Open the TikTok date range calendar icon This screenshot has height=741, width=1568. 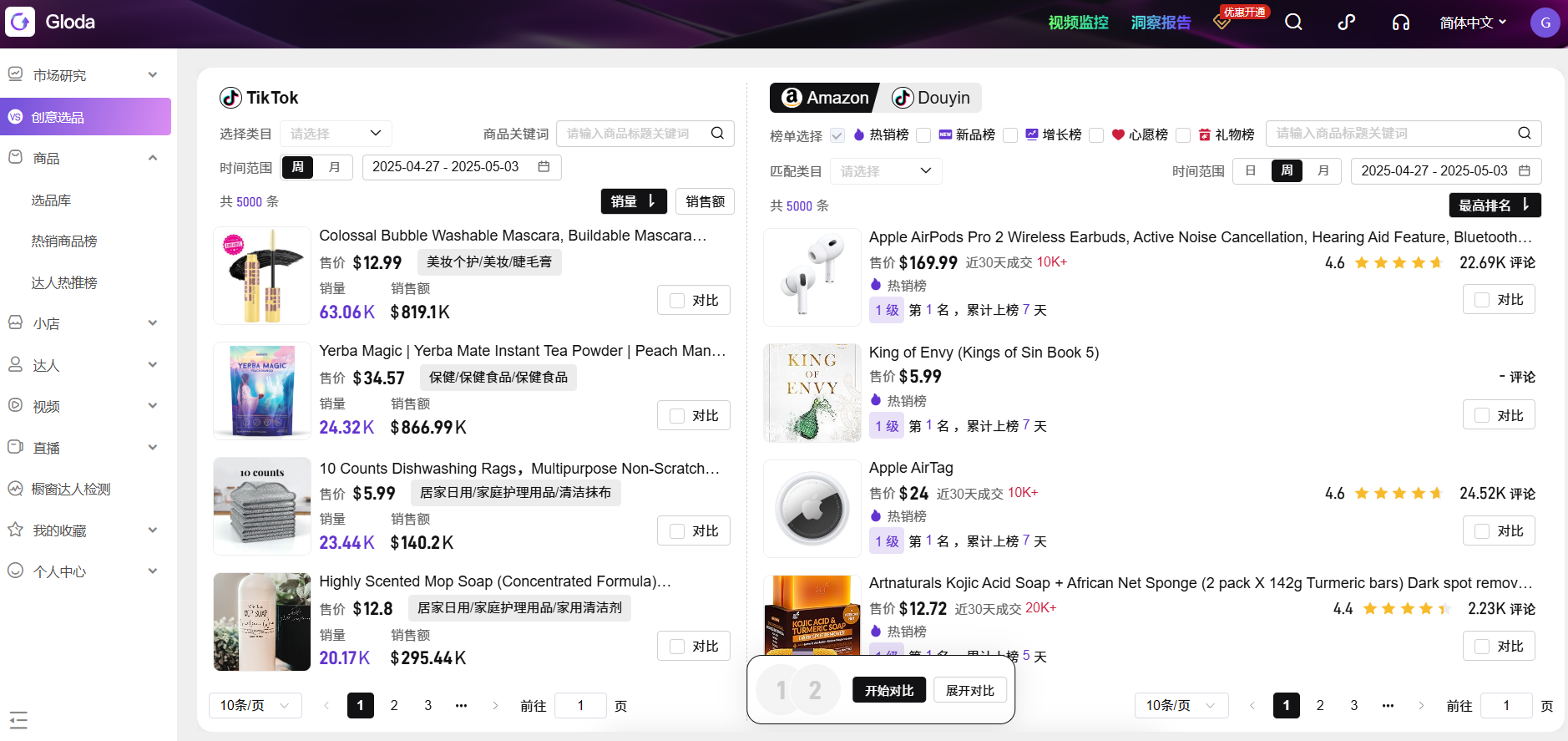pos(544,167)
